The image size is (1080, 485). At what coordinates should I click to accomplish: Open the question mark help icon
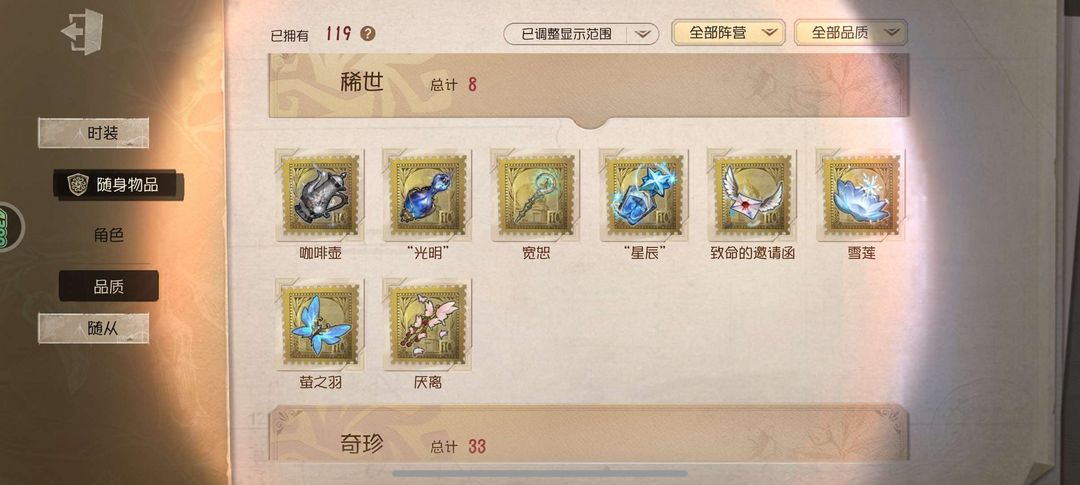(x=368, y=33)
